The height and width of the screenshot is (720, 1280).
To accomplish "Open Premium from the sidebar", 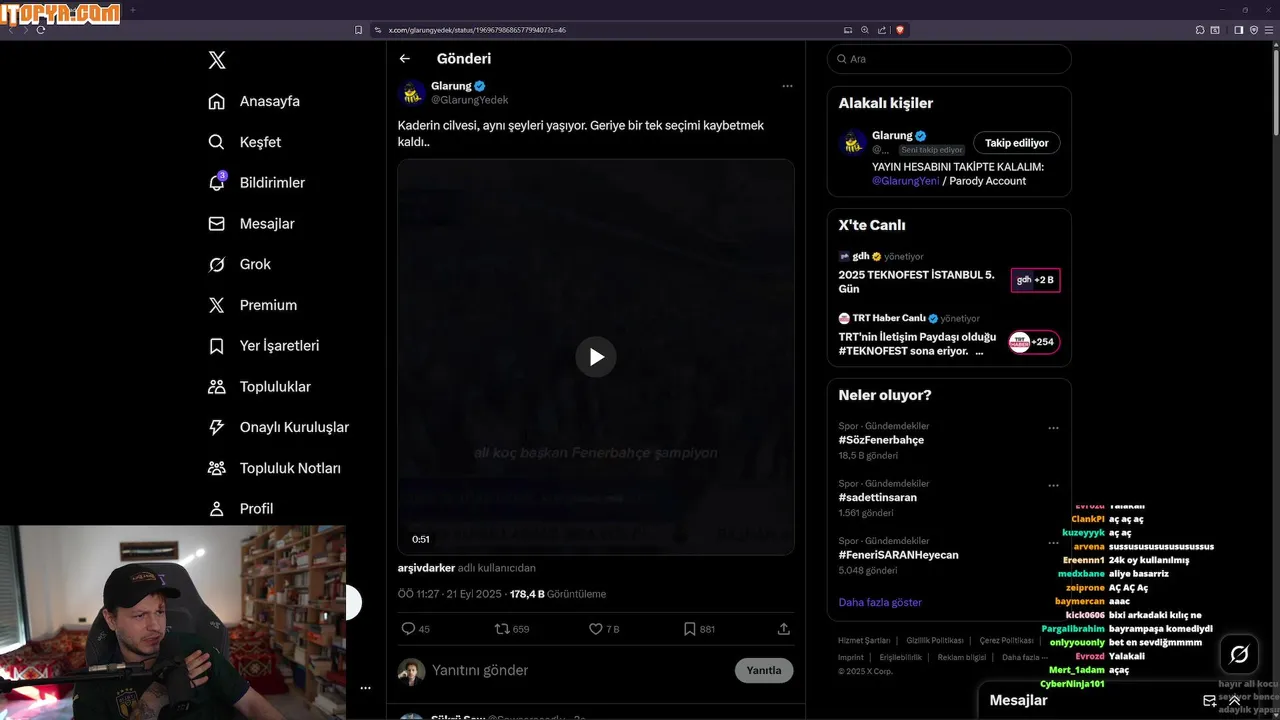I will 252,305.
